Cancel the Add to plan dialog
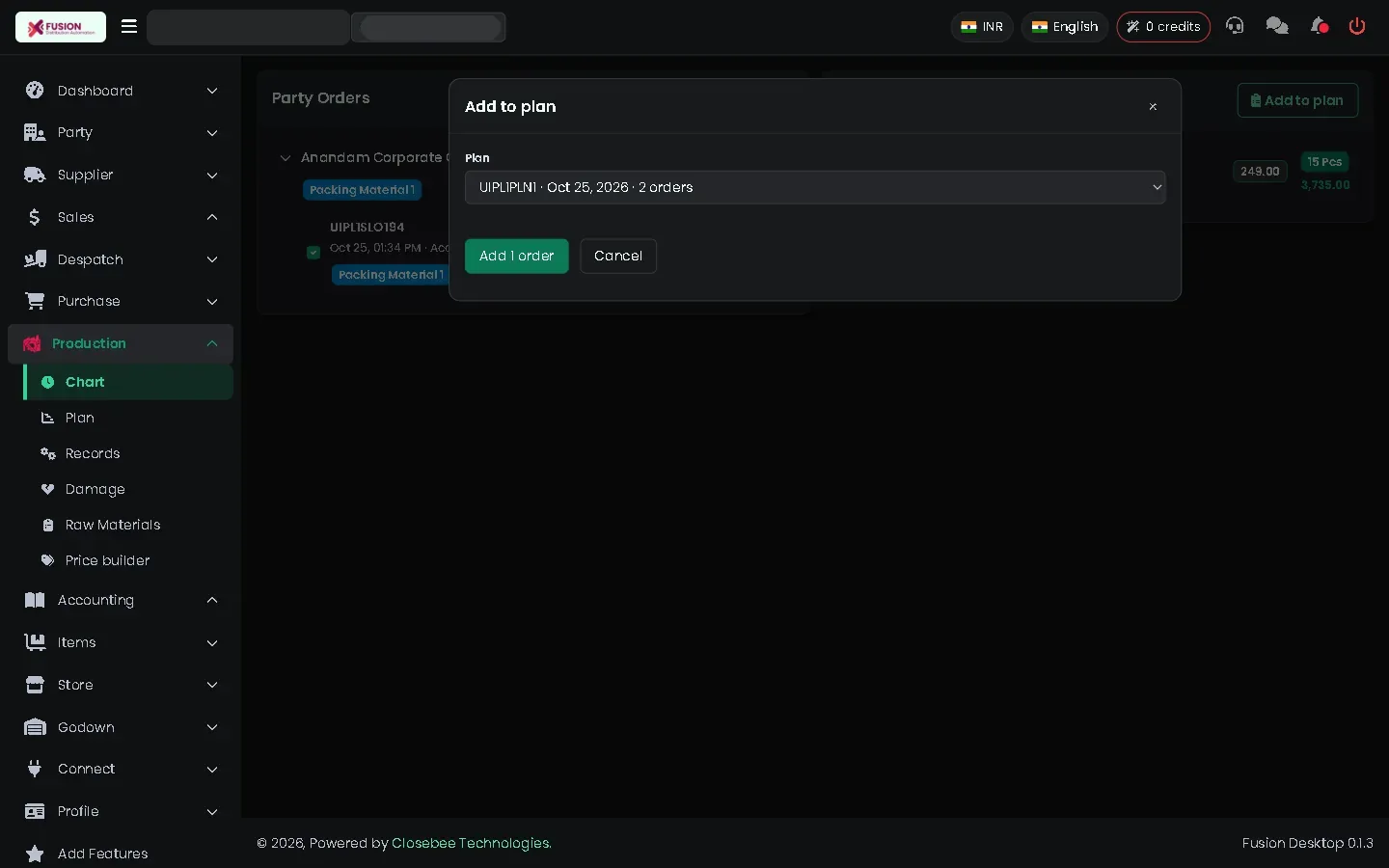This screenshot has width=1389, height=868. tap(618, 256)
